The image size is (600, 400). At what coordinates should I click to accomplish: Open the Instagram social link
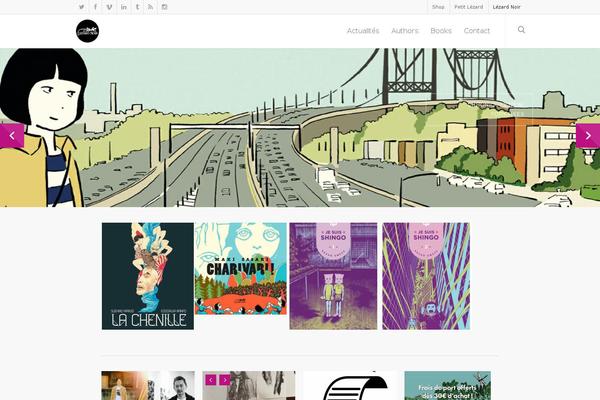point(165,7)
